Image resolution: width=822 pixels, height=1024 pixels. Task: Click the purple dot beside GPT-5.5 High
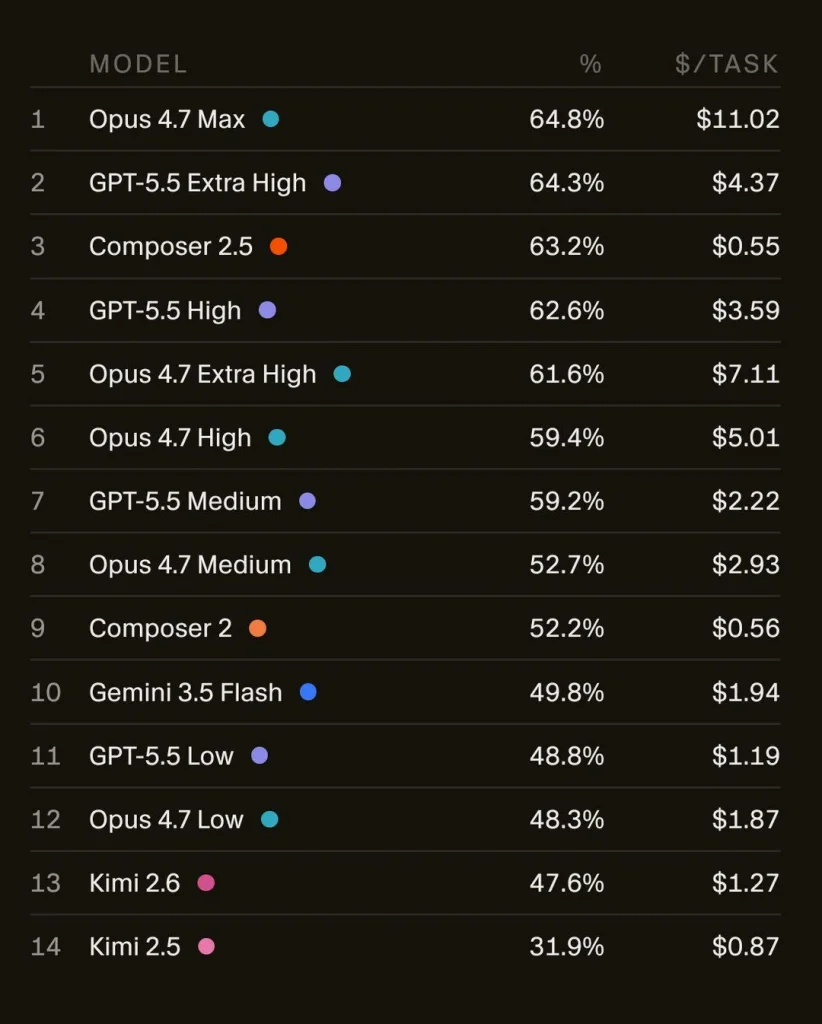[x=268, y=310]
